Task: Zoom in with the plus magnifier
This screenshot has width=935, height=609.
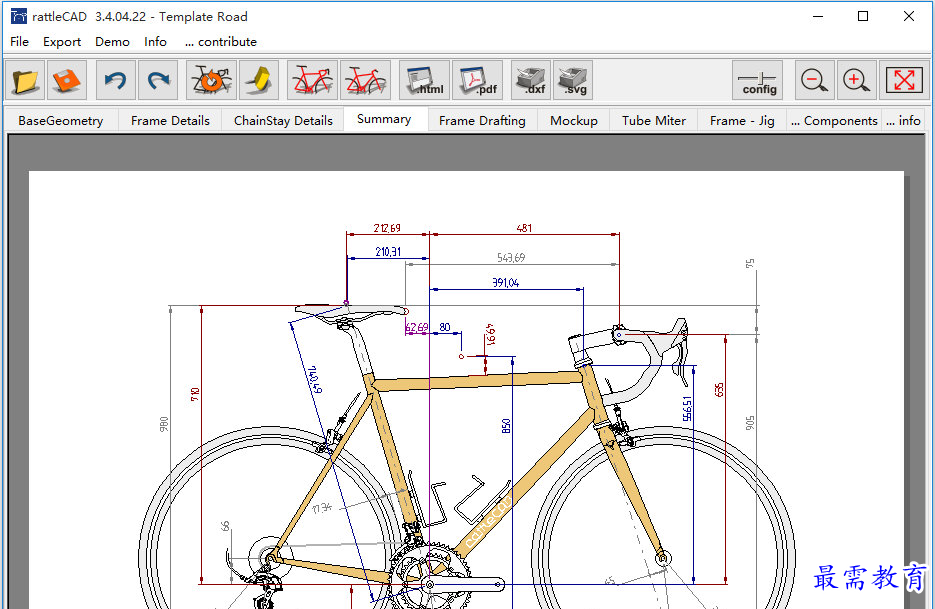Action: click(x=856, y=80)
